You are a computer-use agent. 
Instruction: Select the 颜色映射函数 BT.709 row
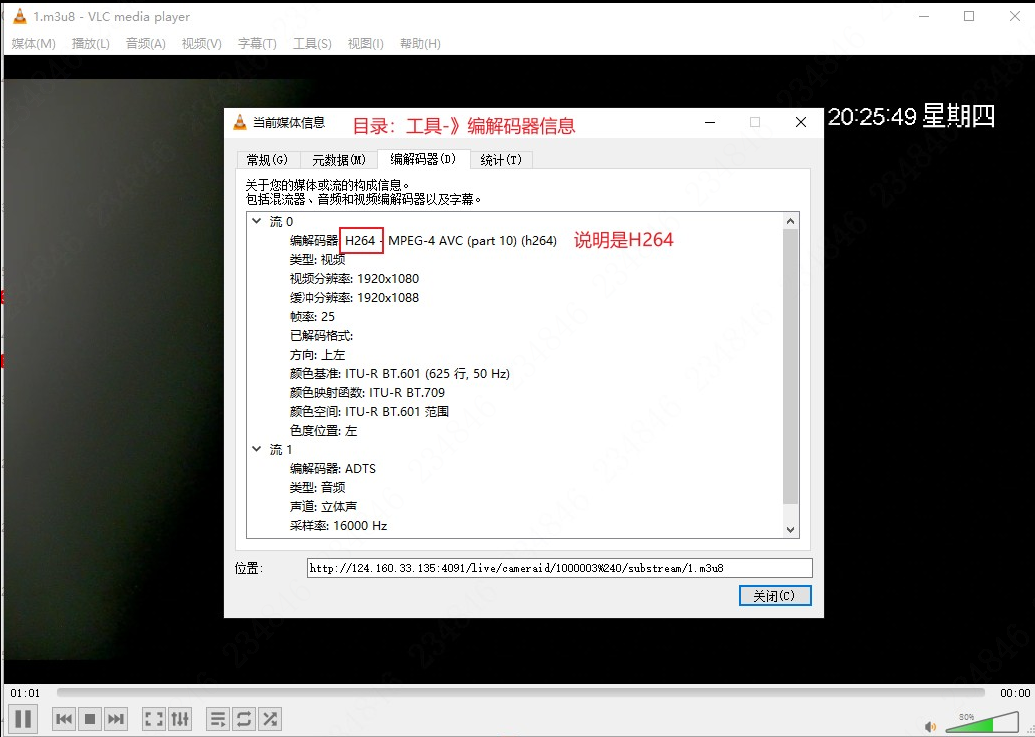pyautogui.click(x=367, y=393)
